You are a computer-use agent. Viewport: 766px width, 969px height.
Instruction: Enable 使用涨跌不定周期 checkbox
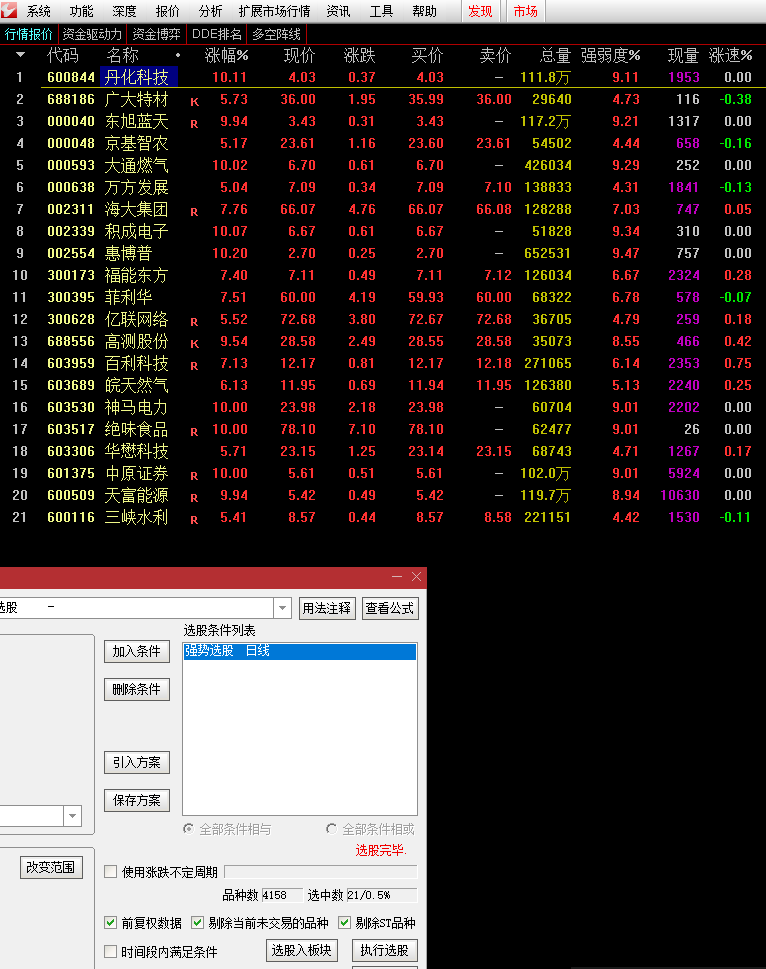tap(111, 872)
